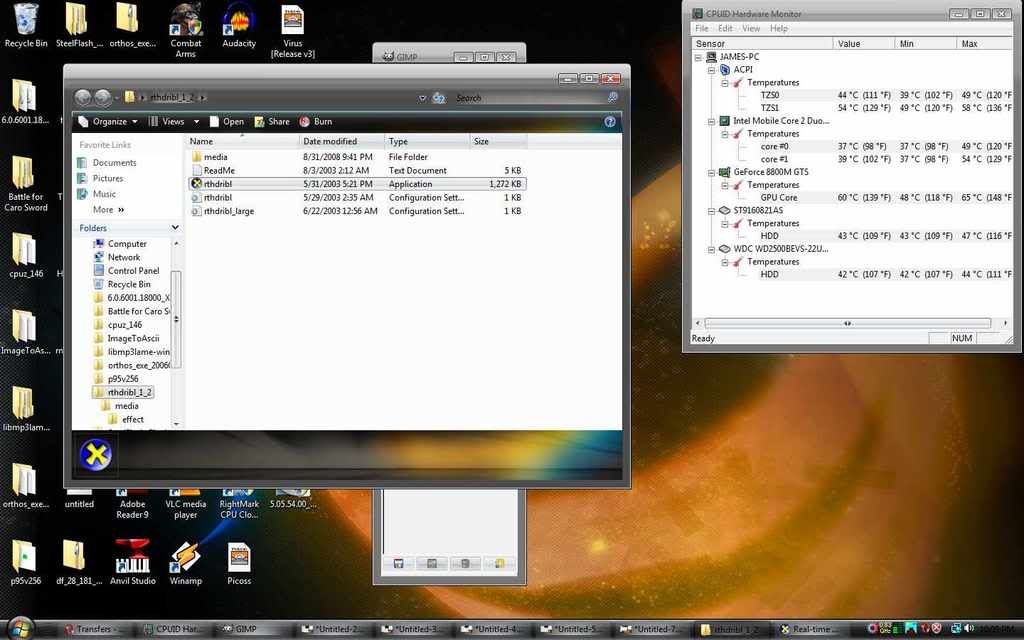The width and height of the screenshot is (1024, 640).
Task: Collapse the Folders pane chevron
Action: pos(175,227)
